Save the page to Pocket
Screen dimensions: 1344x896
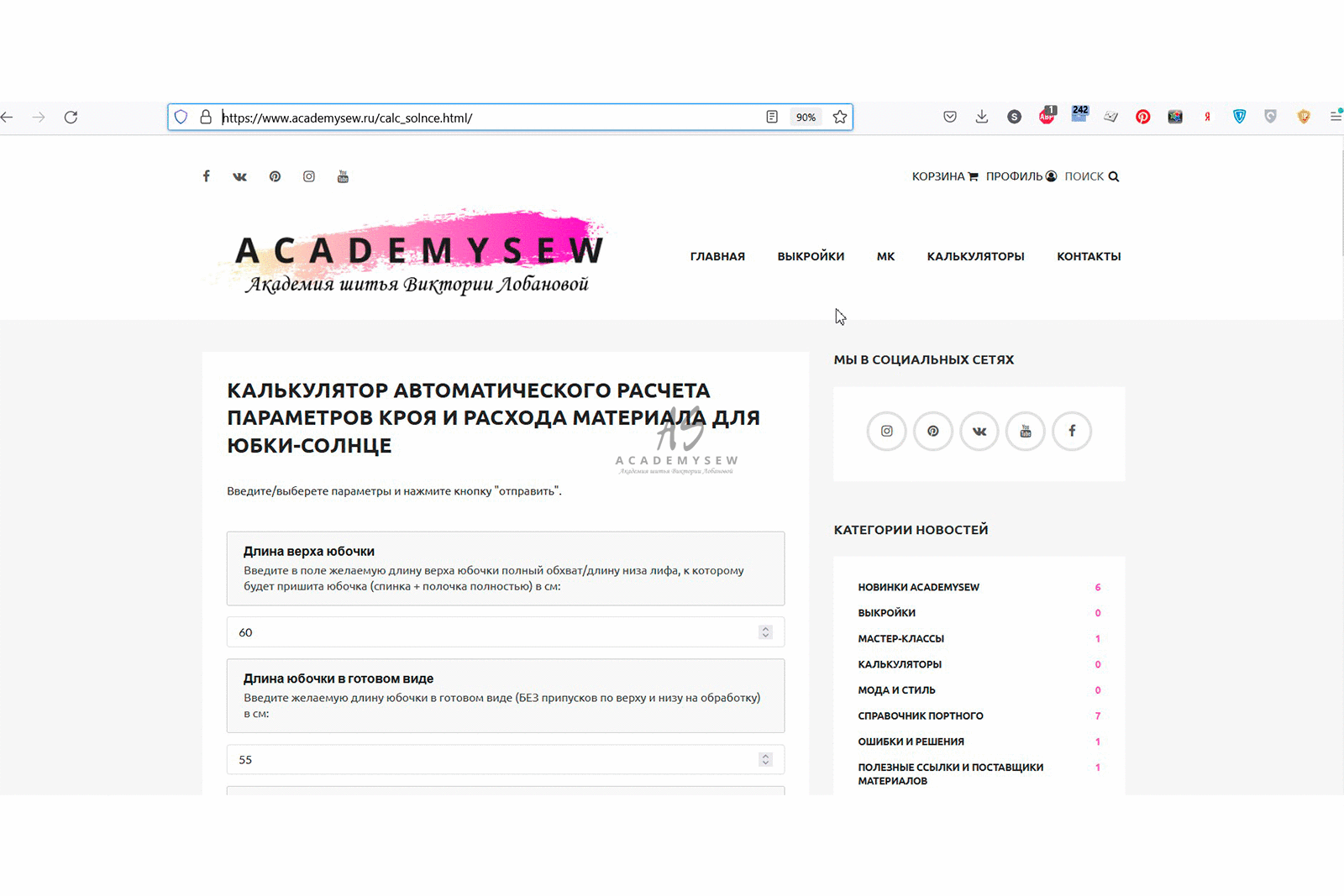tap(950, 117)
